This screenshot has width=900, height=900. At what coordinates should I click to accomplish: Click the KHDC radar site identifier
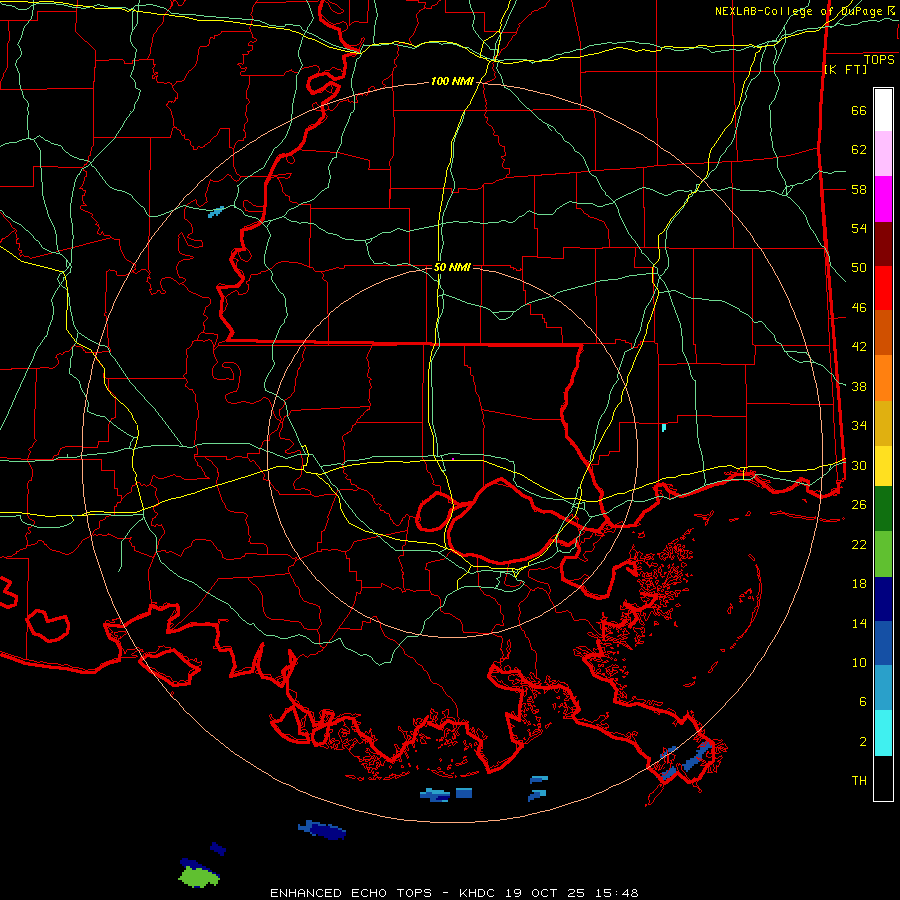pyautogui.click(x=479, y=893)
